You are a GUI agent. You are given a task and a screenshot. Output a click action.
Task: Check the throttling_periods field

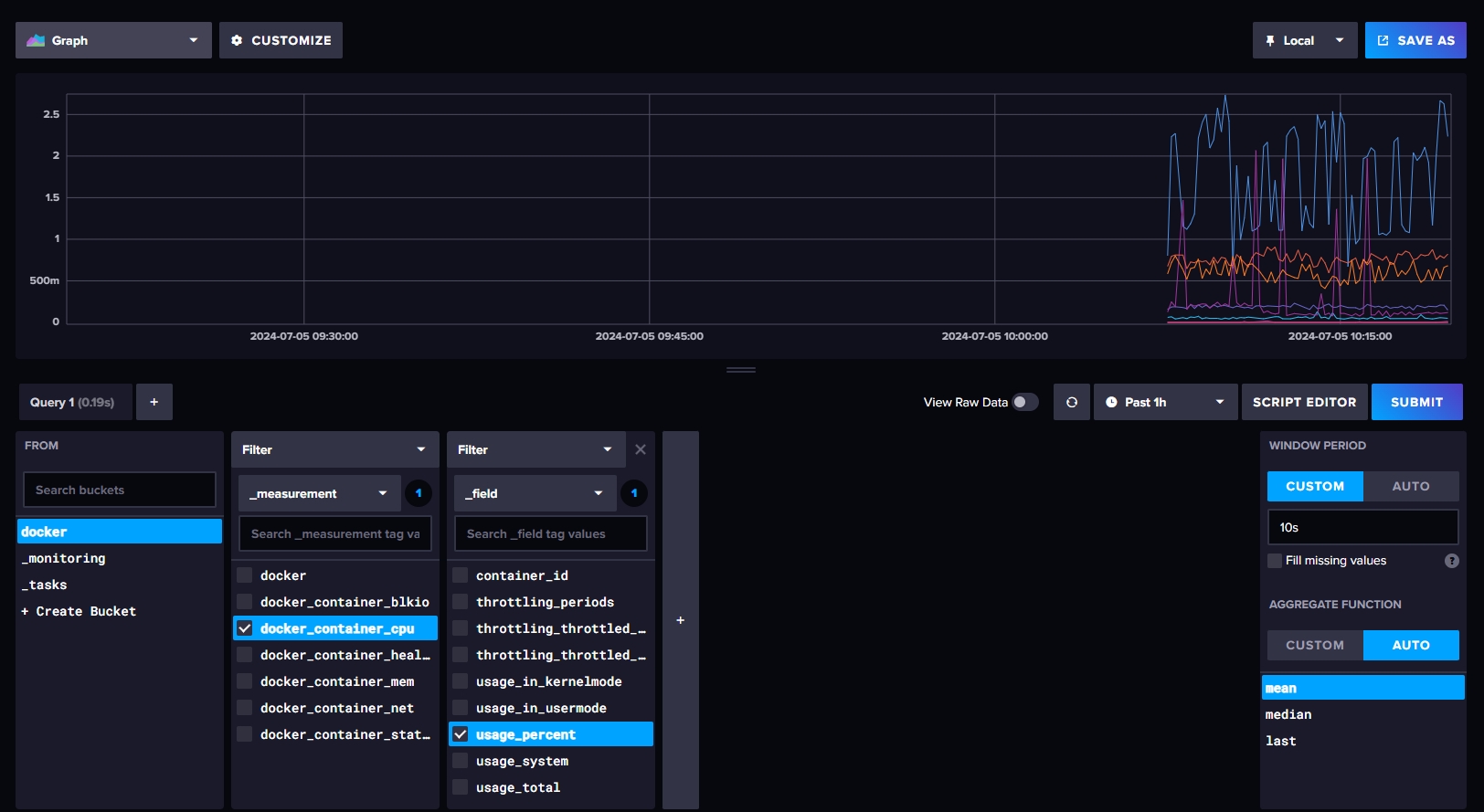[461, 602]
